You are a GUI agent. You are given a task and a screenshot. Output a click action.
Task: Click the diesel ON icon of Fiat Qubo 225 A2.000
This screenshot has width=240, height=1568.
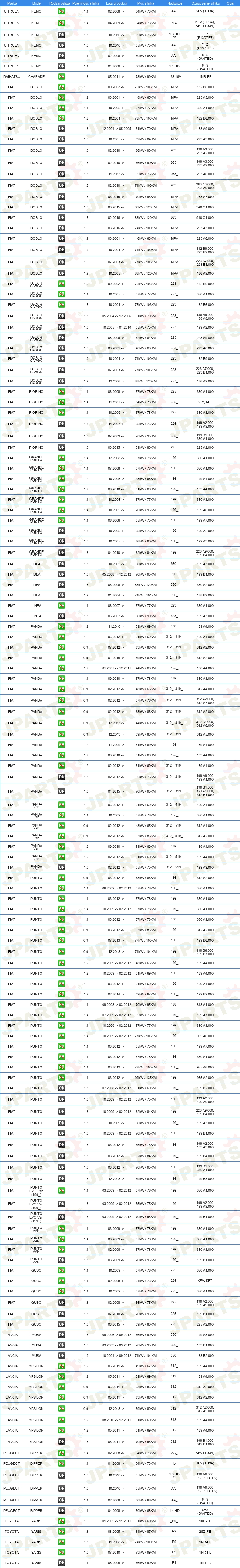click(x=61, y=1324)
